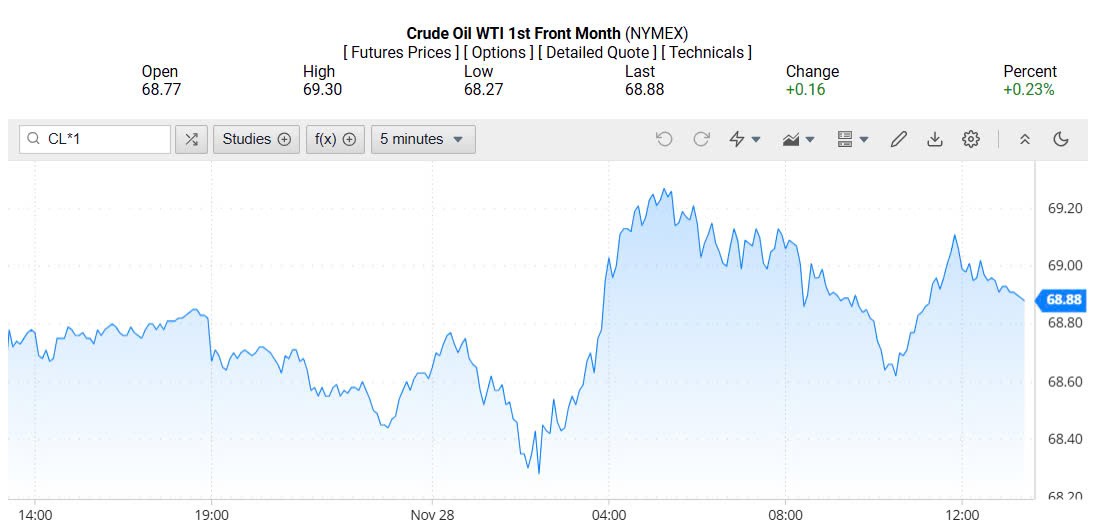Collapse the chart toolbar with double chevron
1102x527 pixels.
(1024, 139)
